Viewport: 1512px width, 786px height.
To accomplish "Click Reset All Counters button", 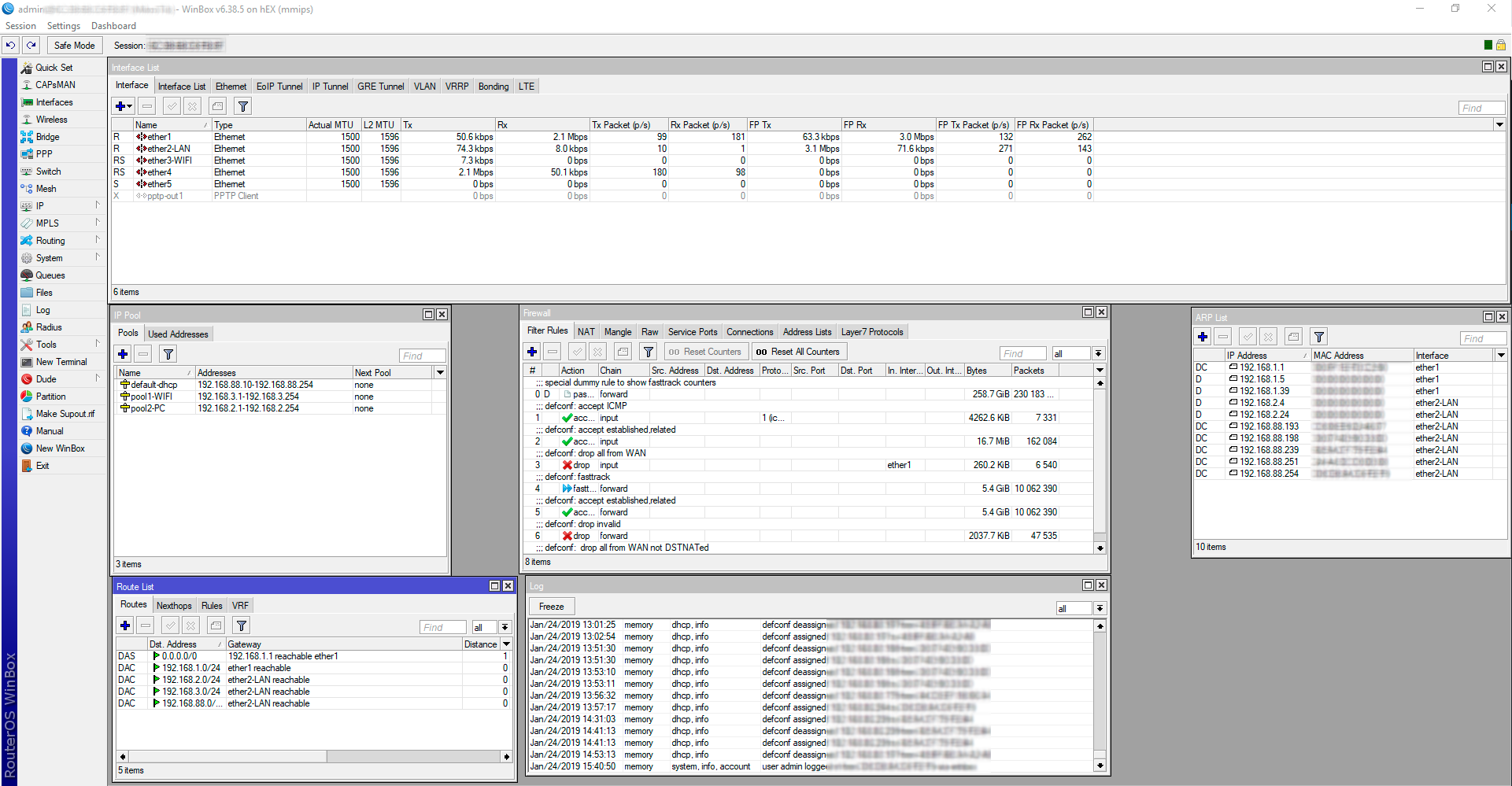I will pos(798,352).
